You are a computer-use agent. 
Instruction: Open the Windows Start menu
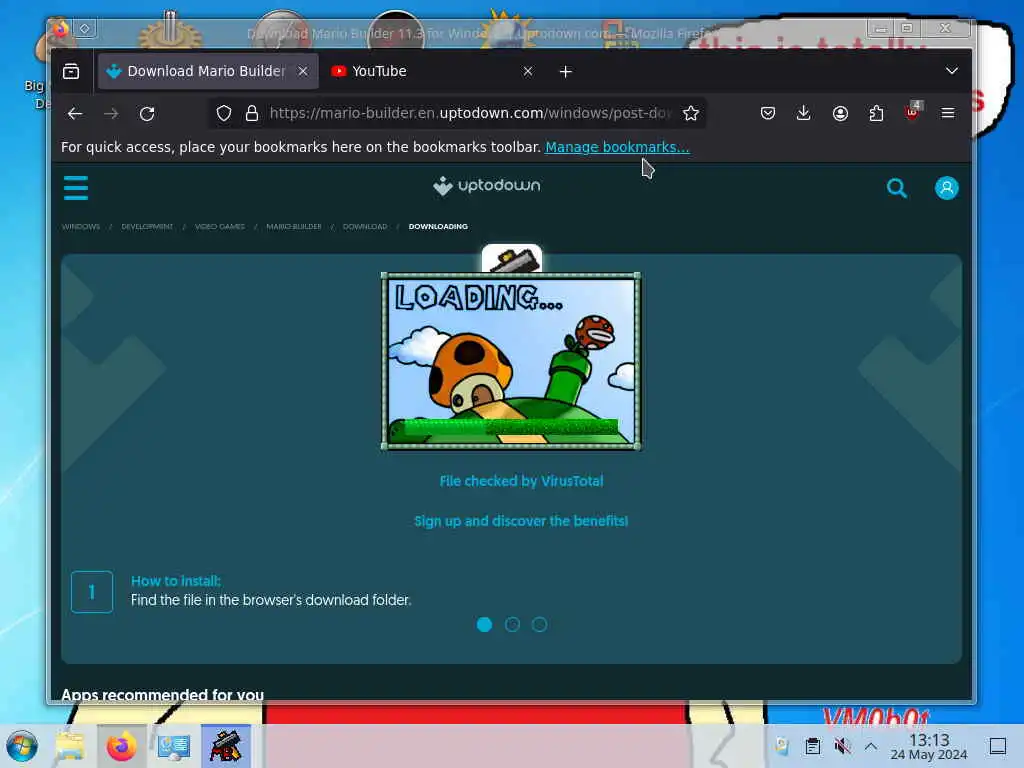click(22, 746)
